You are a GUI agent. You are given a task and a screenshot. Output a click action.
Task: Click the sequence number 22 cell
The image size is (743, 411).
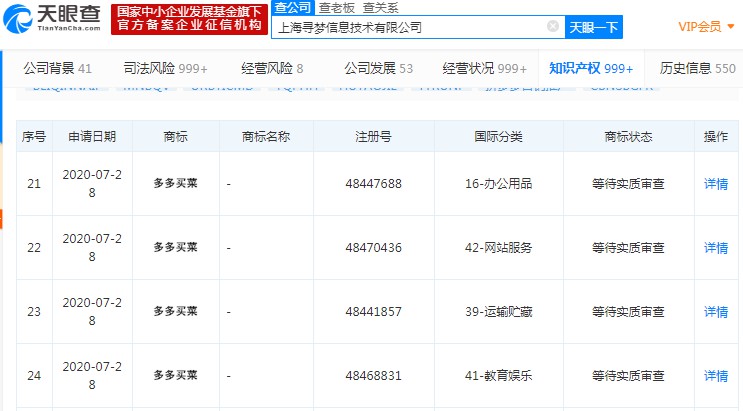coord(34,247)
